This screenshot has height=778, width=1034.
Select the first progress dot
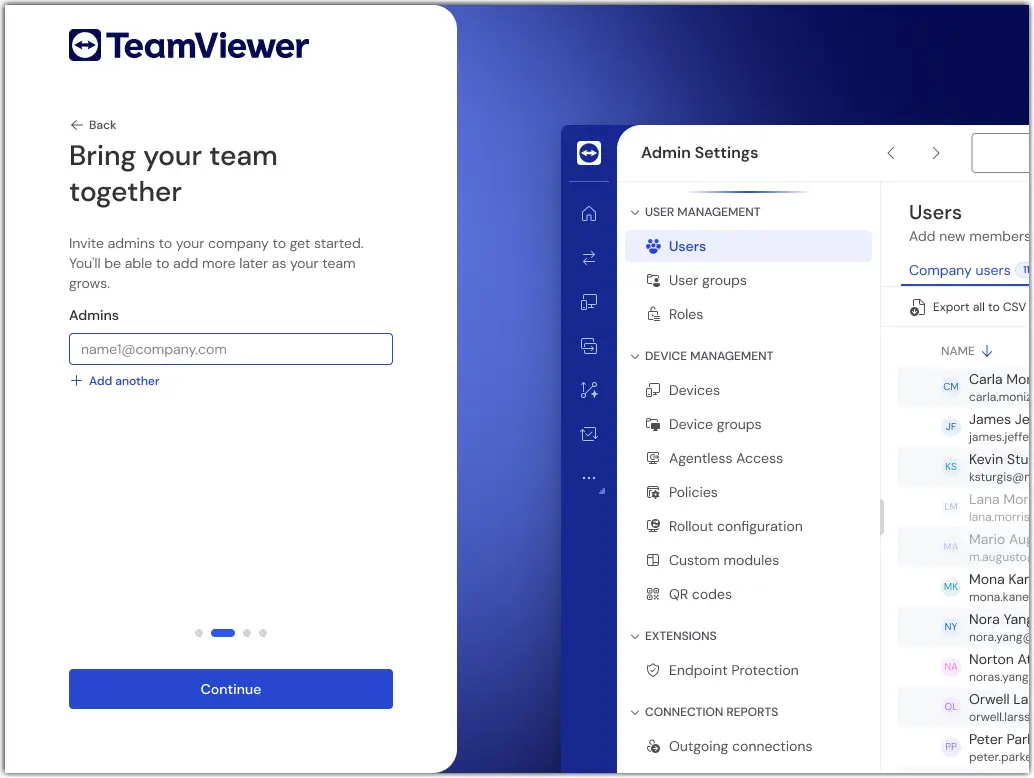point(199,633)
